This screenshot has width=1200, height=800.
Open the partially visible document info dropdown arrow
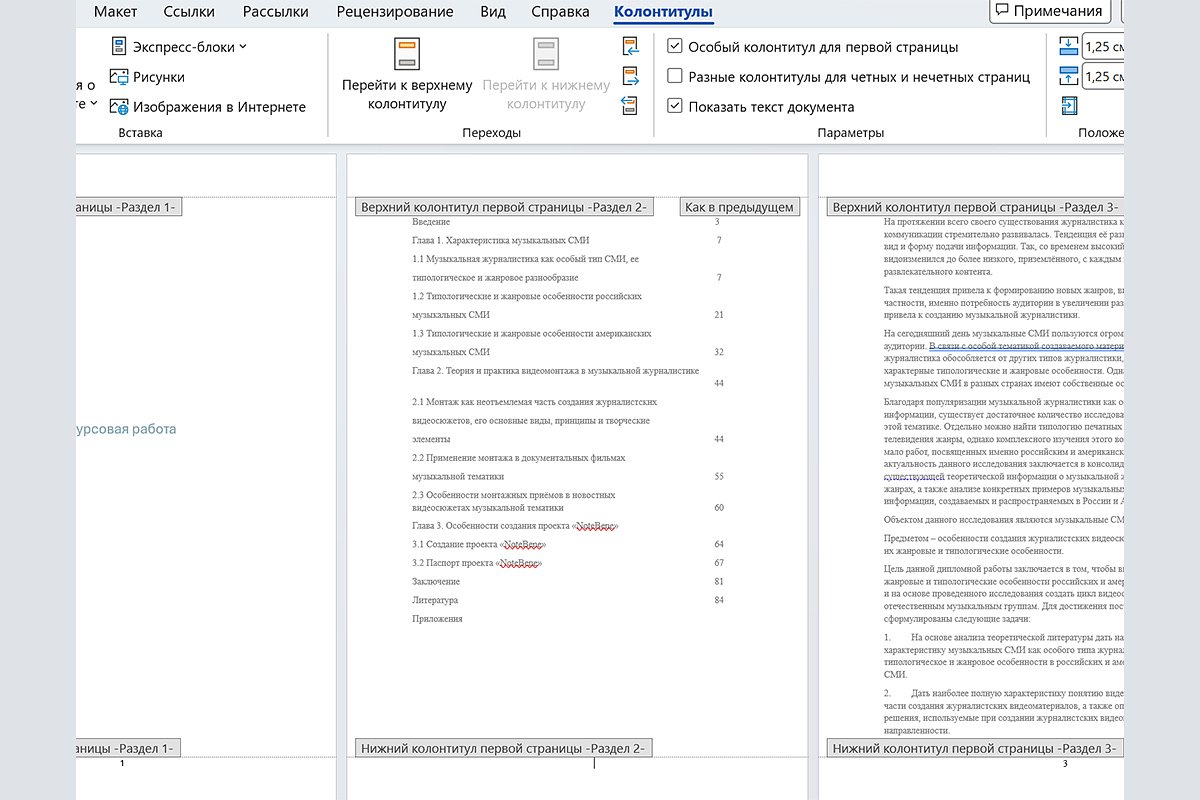(94, 103)
